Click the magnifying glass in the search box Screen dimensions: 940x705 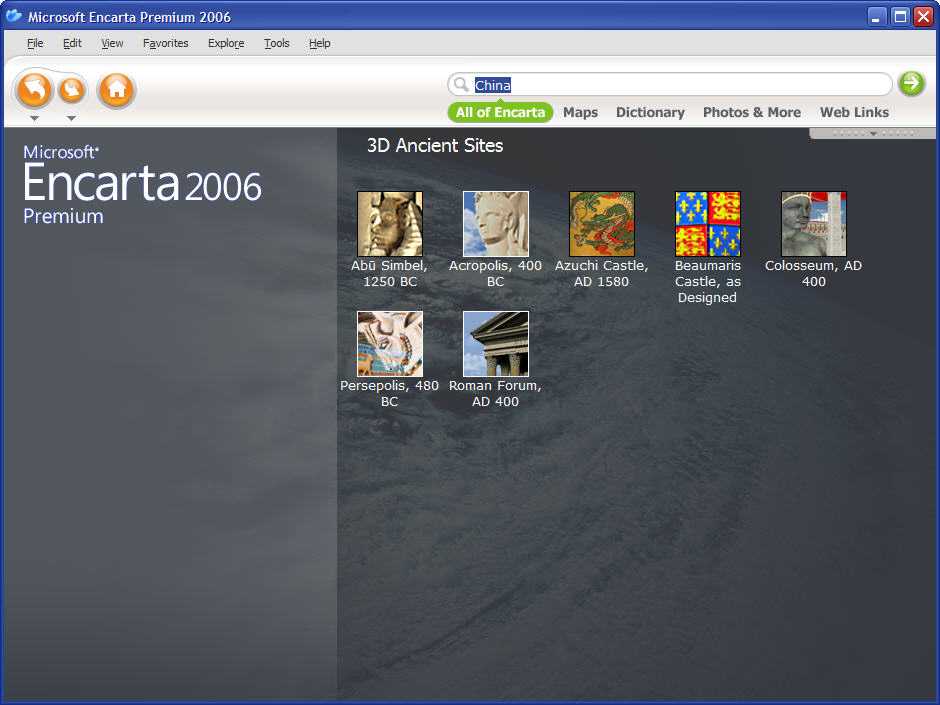point(460,85)
